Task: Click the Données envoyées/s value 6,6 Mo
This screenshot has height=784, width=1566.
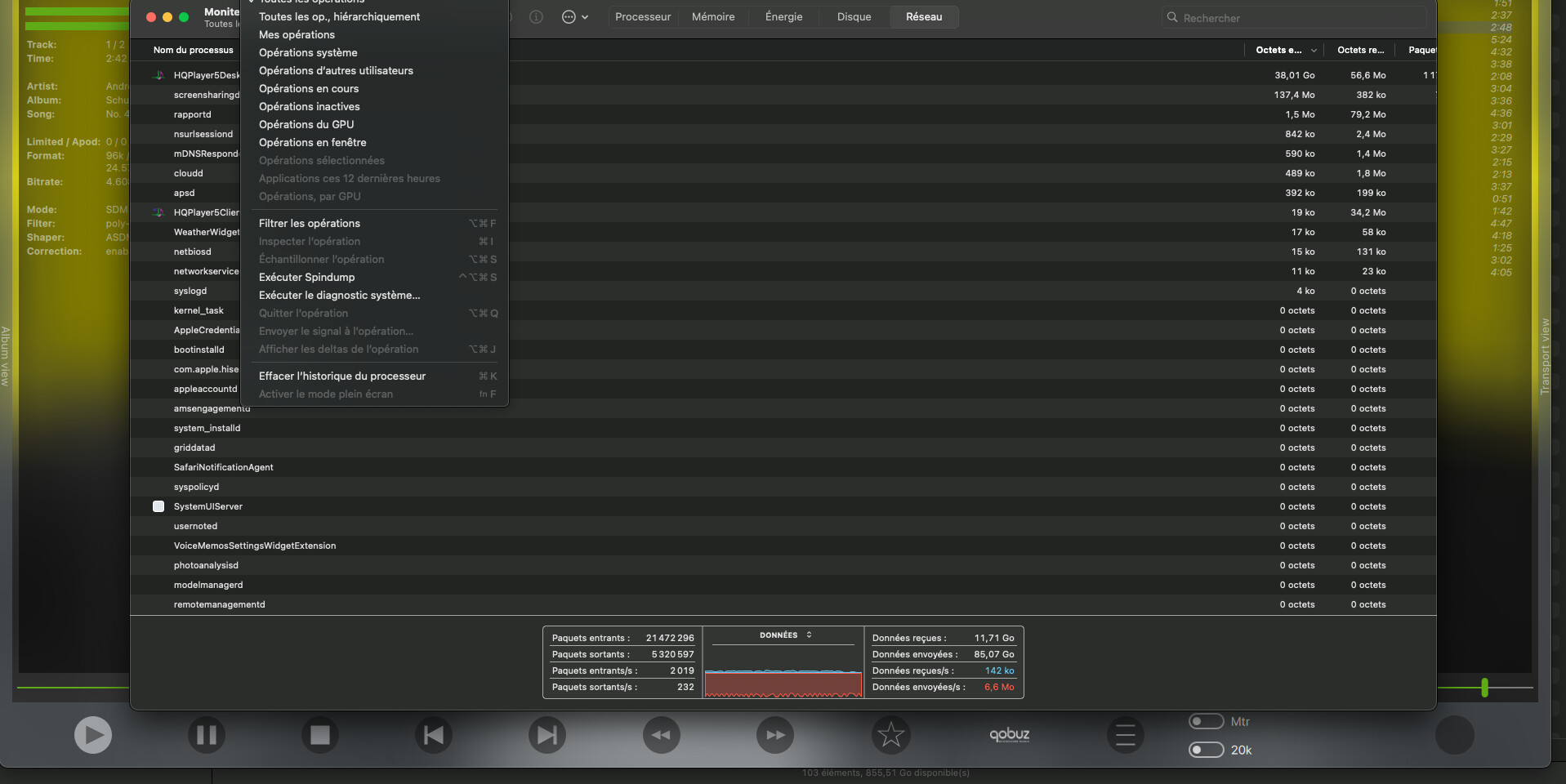Action: (x=999, y=687)
